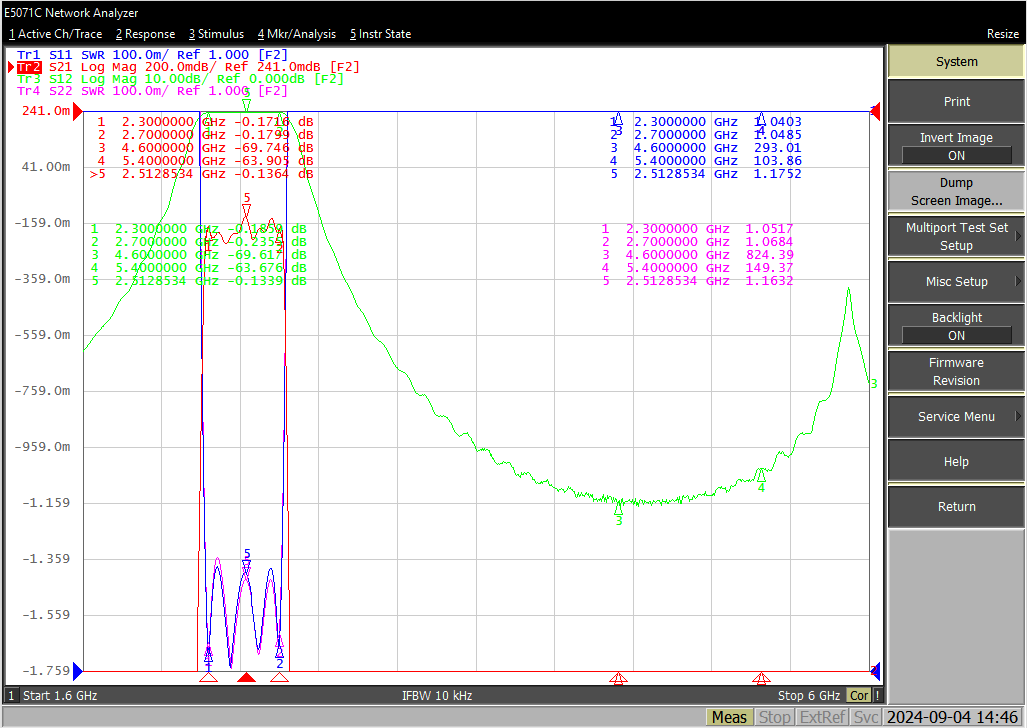Click red marker 3 triangle on bottom axis
Viewport: 1027px width, 728px height.
[x=618, y=678]
